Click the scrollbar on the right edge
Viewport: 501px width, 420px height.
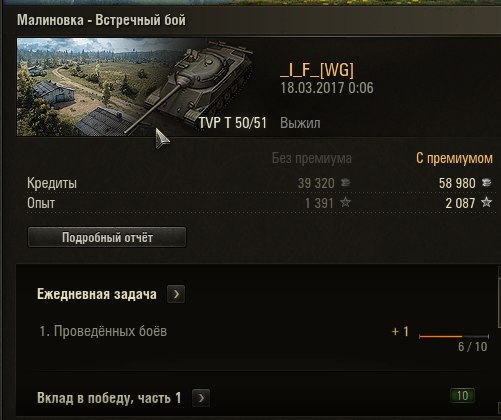pyautogui.click(x=499, y=303)
